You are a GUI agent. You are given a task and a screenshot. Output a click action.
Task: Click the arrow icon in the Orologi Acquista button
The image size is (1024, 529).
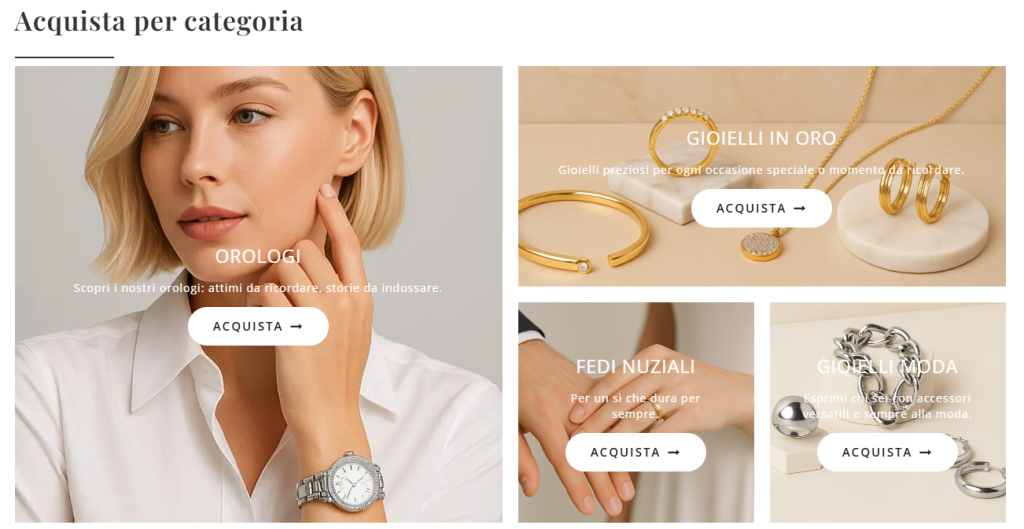[x=296, y=327]
